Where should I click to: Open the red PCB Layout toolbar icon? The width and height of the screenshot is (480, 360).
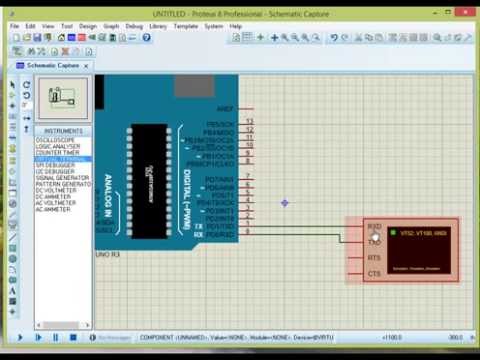(x=82, y=37)
